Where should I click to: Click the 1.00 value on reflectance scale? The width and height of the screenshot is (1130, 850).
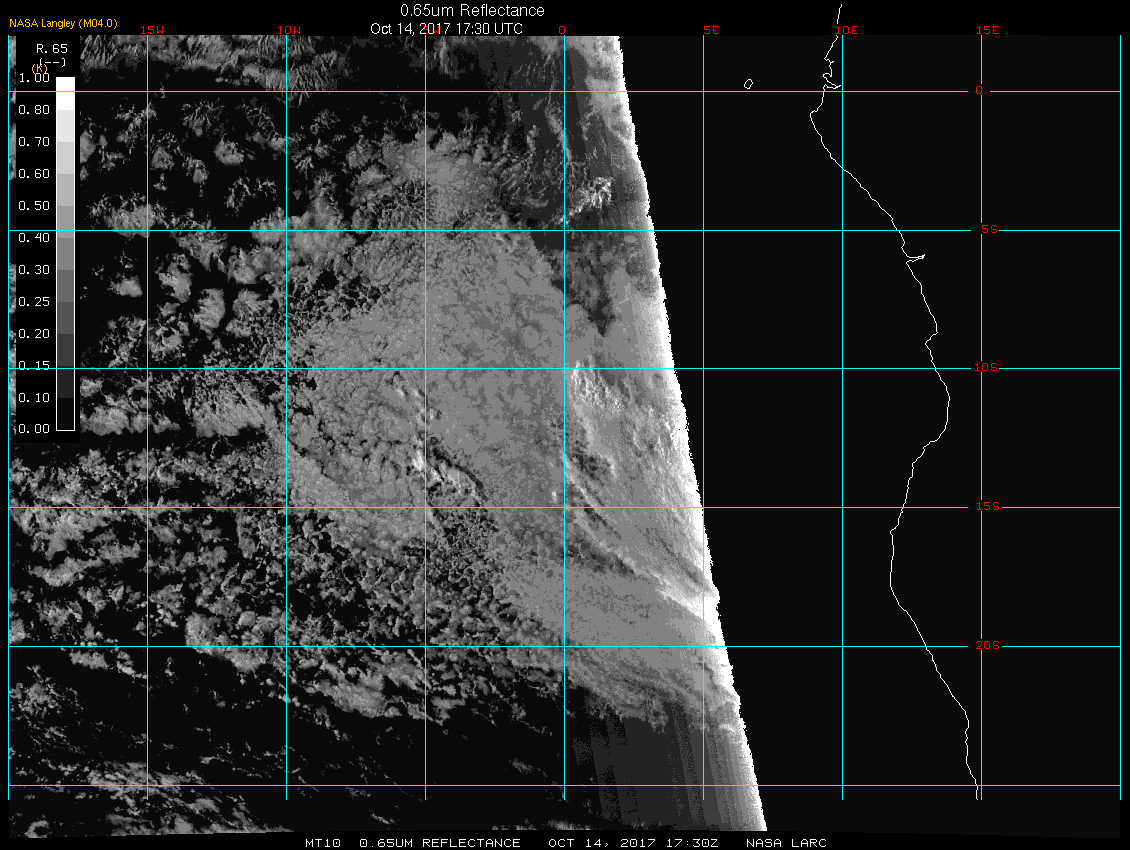coord(34,78)
